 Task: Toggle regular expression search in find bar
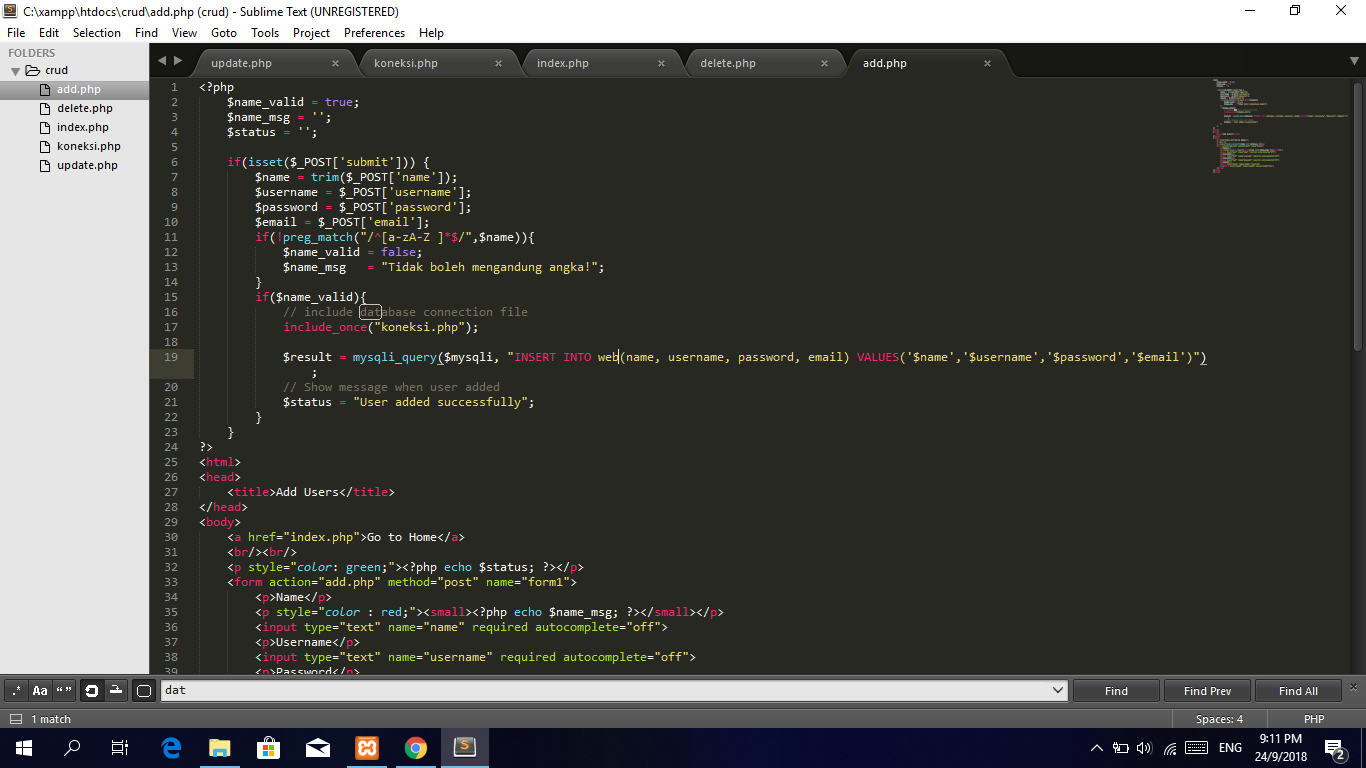[x=16, y=690]
